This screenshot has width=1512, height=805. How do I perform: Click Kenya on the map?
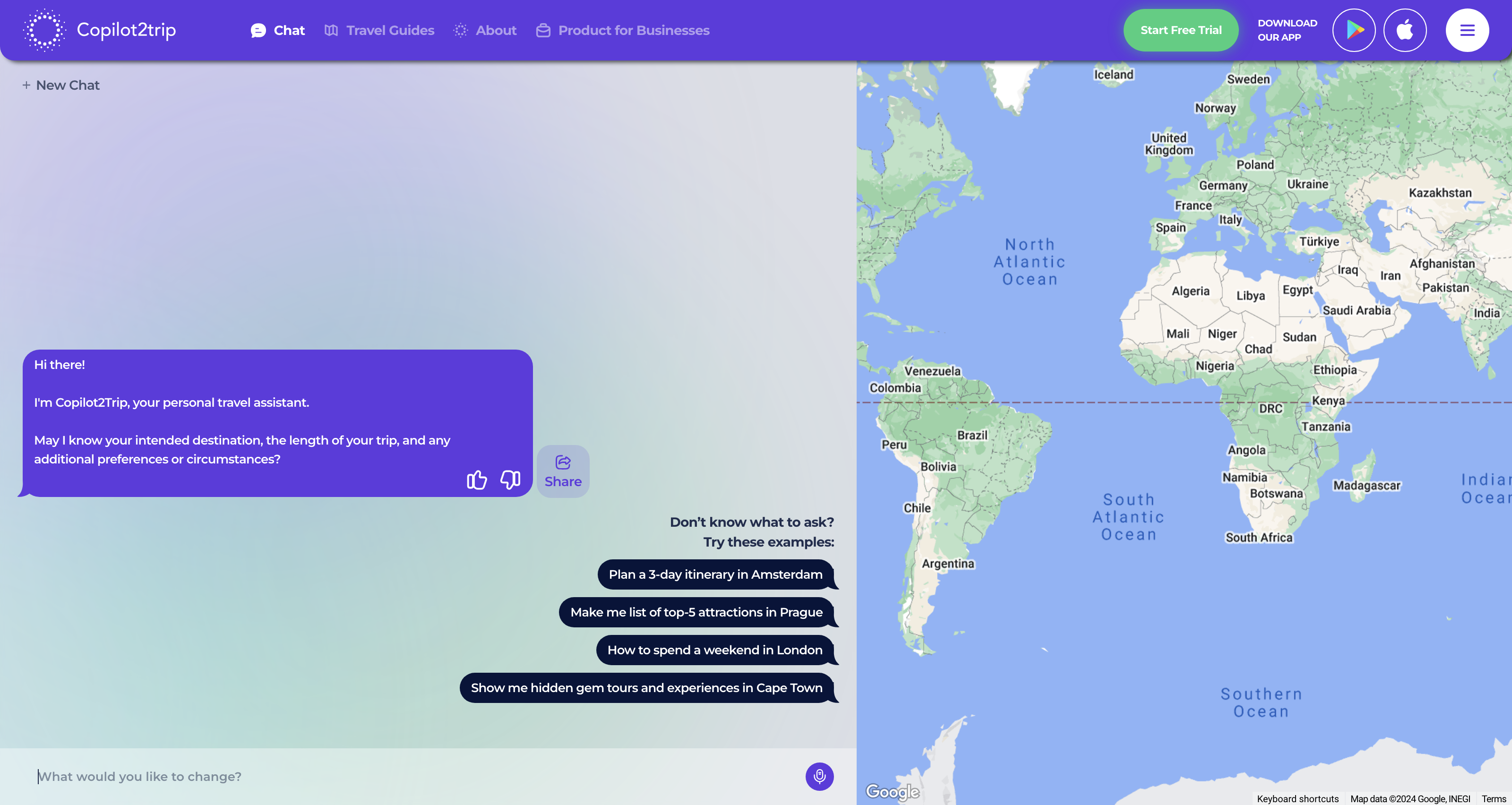click(x=1328, y=401)
